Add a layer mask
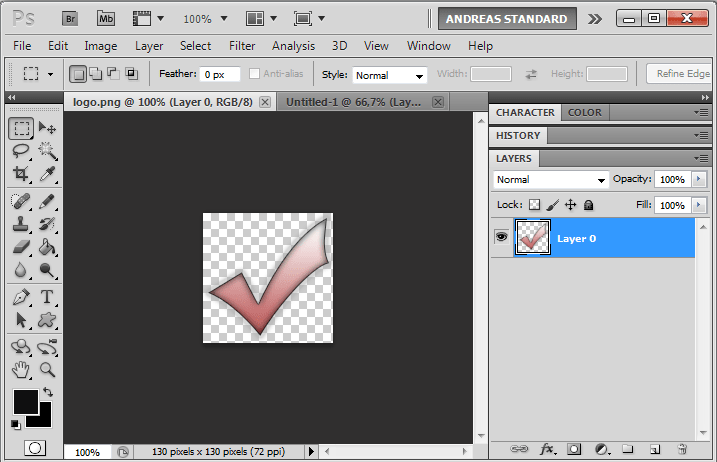 (x=574, y=449)
